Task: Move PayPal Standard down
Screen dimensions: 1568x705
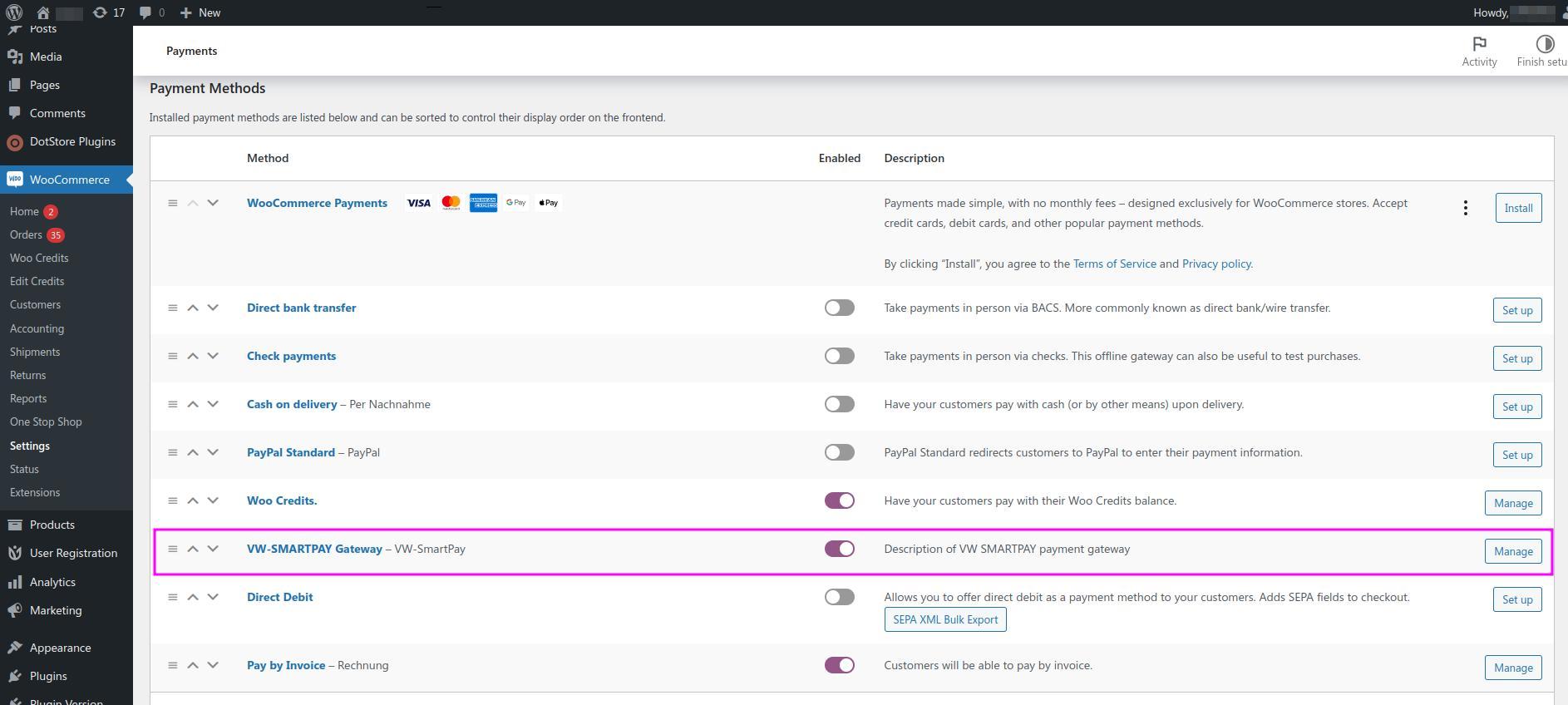Action: pyautogui.click(x=213, y=452)
